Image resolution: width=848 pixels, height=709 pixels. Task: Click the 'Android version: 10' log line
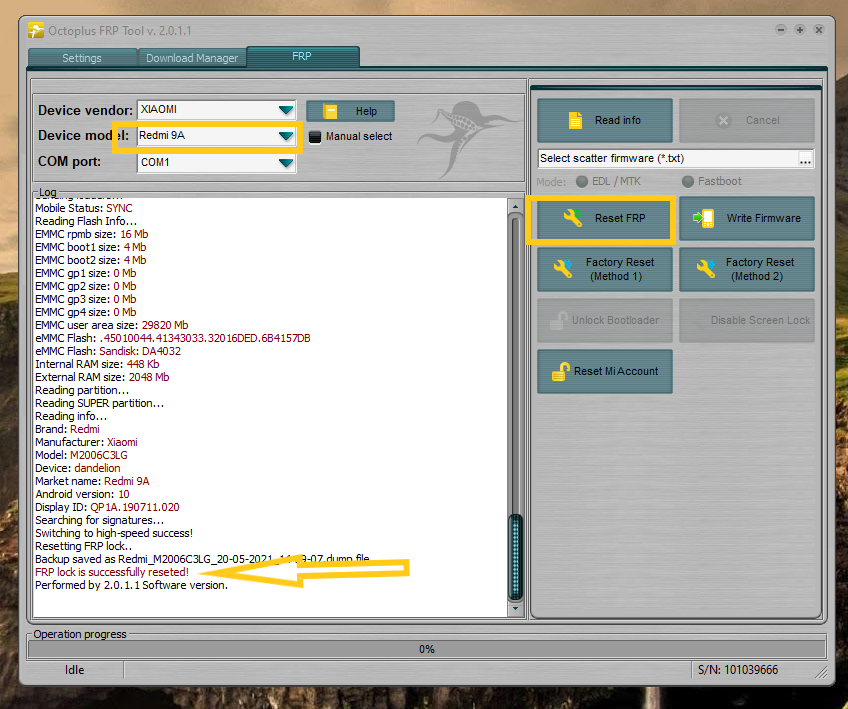[x=82, y=494]
